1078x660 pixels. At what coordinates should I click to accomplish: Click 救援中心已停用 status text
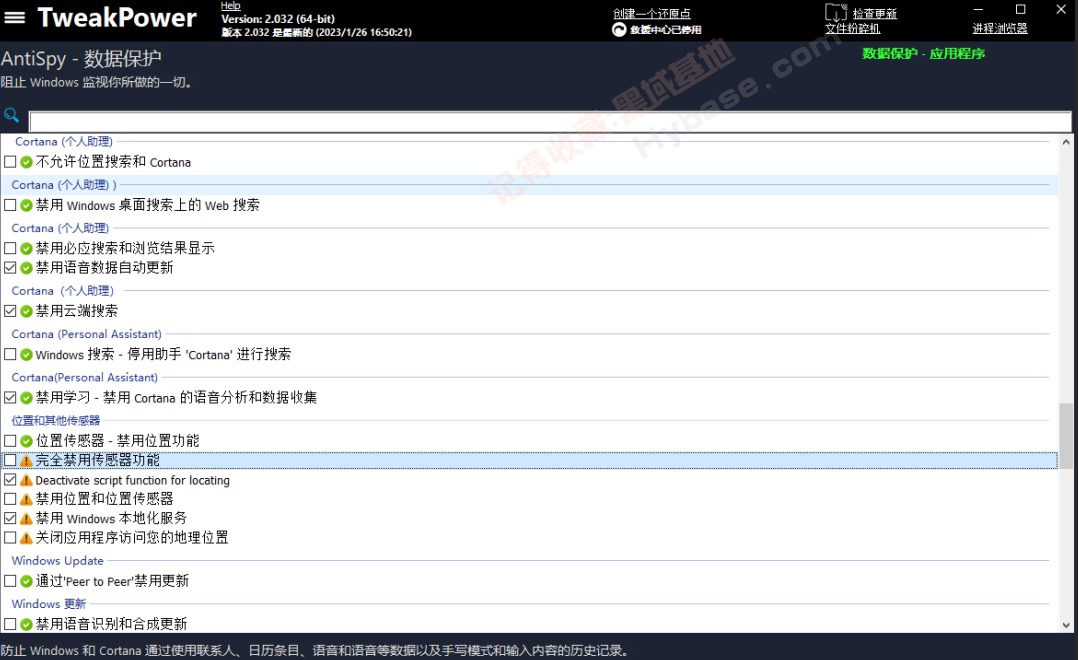point(666,30)
